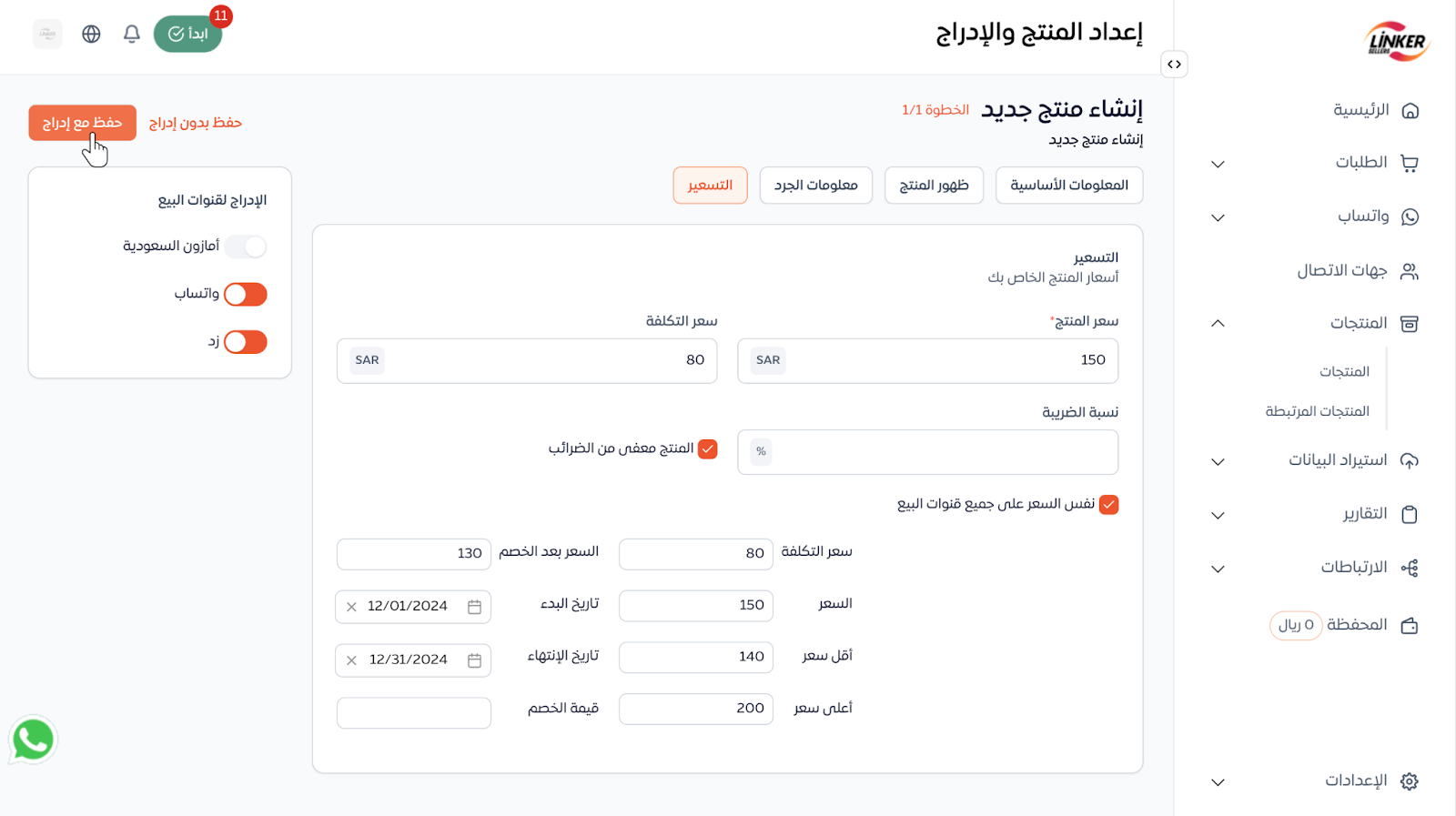Click حفظ بدون إدراج link
The height and width of the screenshot is (816, 1456).
(x=196, y=123)
